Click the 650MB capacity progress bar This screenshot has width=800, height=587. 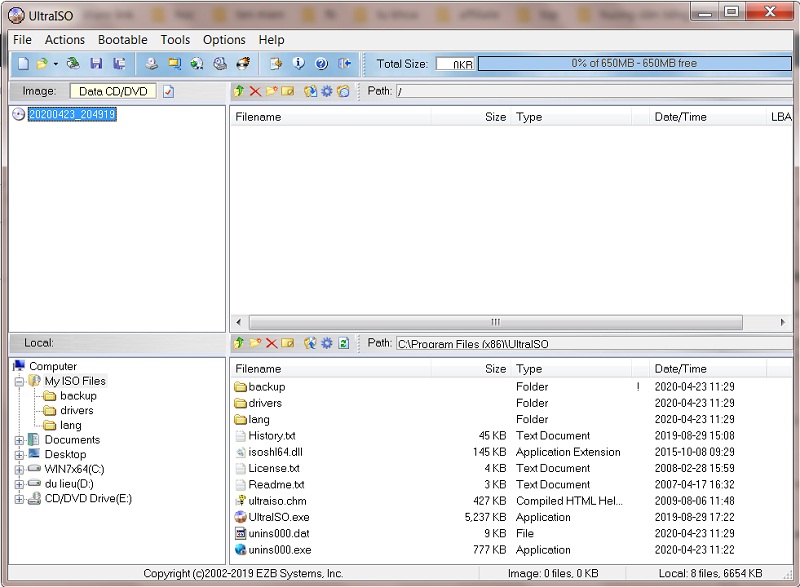(x=634, y=63)
